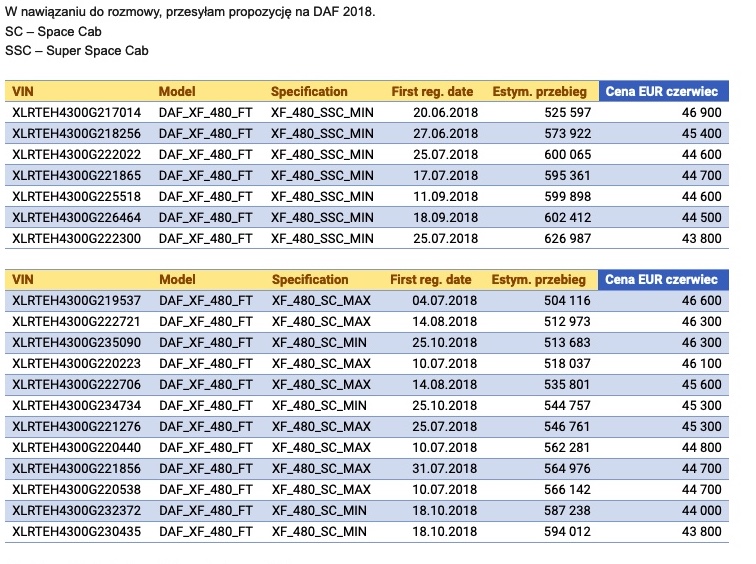Select VIN XLRTEH4300G222706

point(77,385)
